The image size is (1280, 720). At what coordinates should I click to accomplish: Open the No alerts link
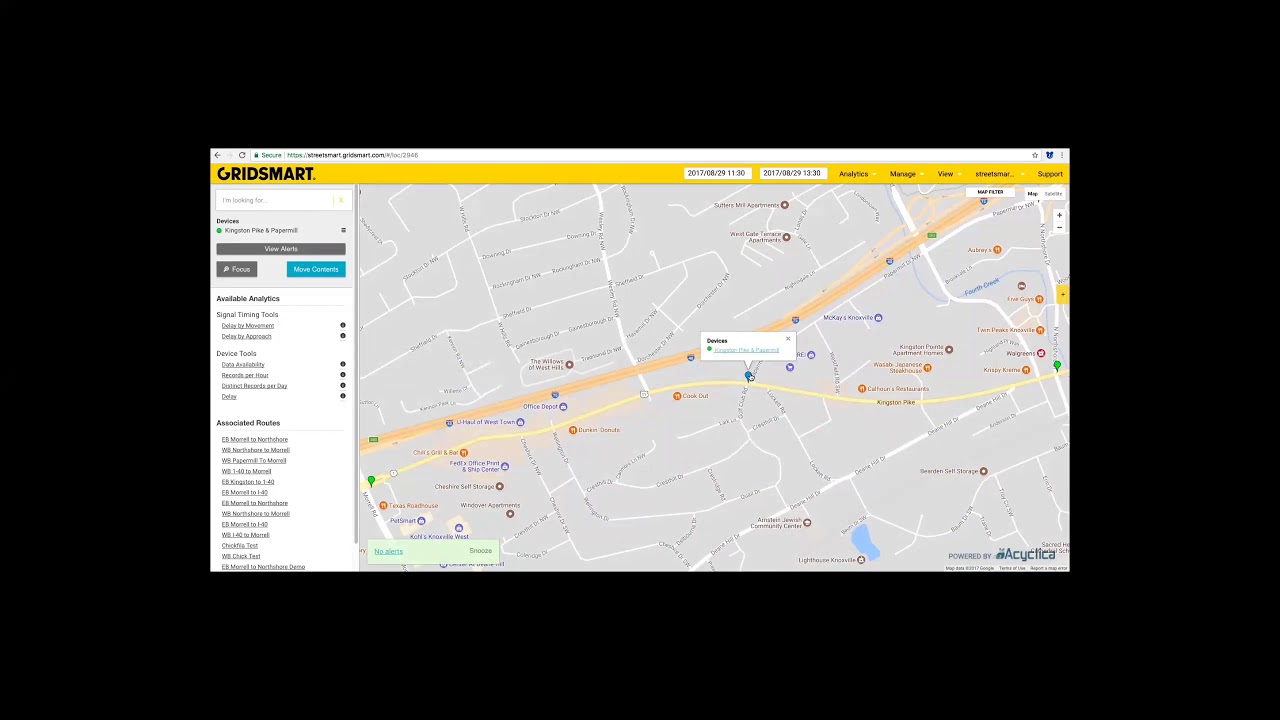[388, 551]
